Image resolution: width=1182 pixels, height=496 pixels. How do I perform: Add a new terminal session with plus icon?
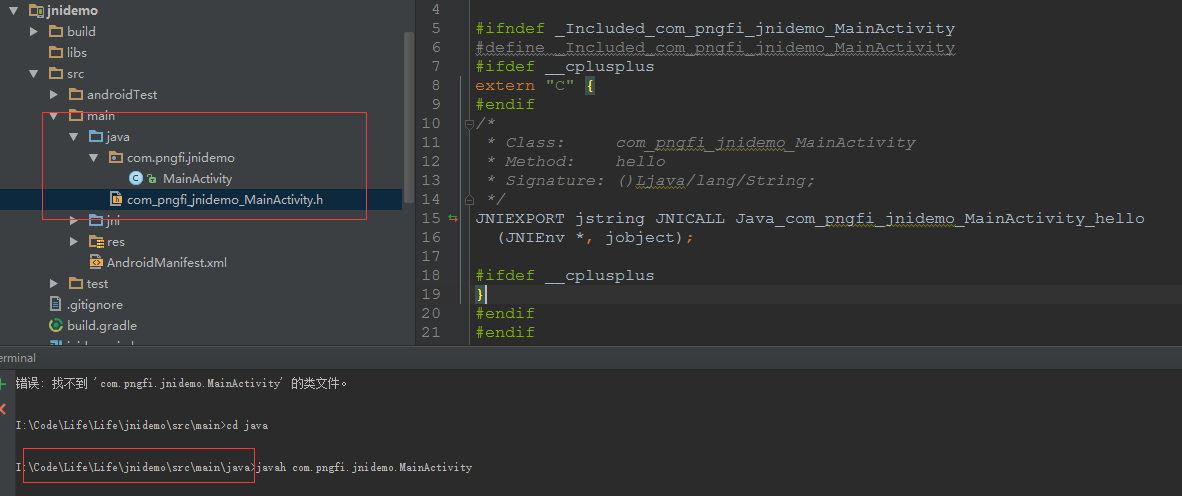point(4,384)
